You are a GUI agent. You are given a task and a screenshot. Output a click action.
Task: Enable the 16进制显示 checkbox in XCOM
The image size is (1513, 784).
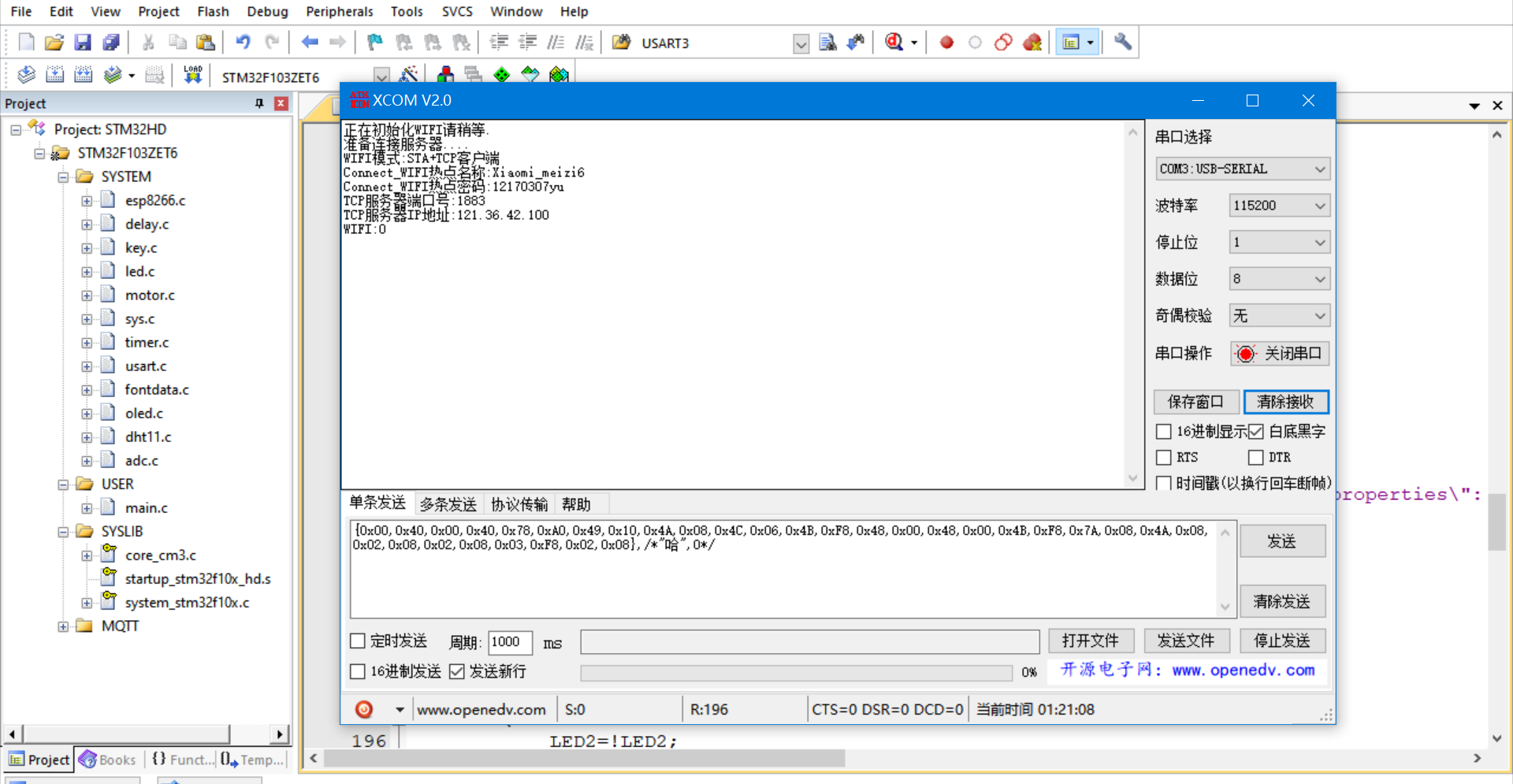pyautogui.click(x=1164, y=431)
